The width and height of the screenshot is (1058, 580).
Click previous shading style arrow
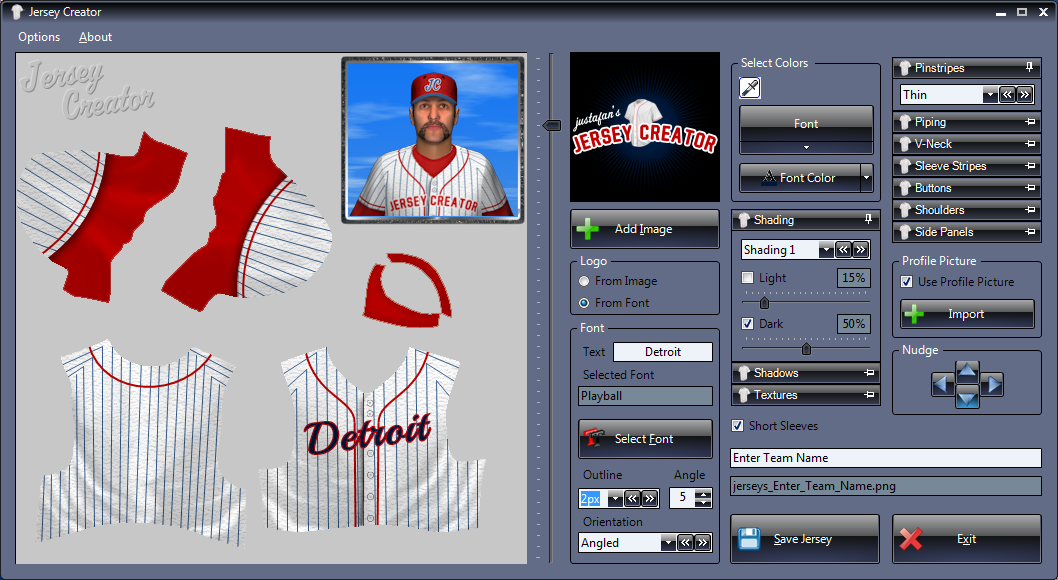[x=843, y=250]
